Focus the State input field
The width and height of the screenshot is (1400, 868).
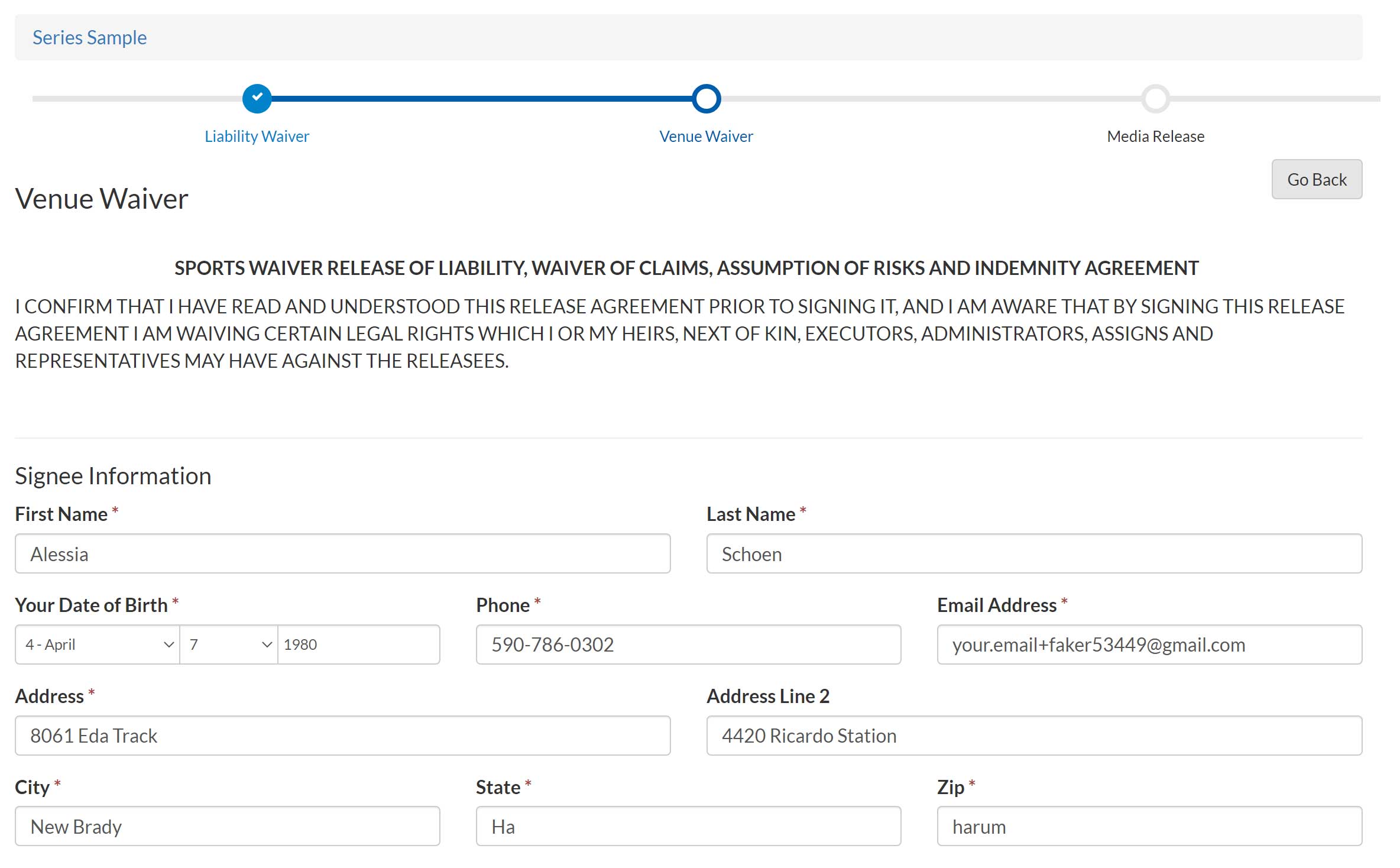coord(688,827)
